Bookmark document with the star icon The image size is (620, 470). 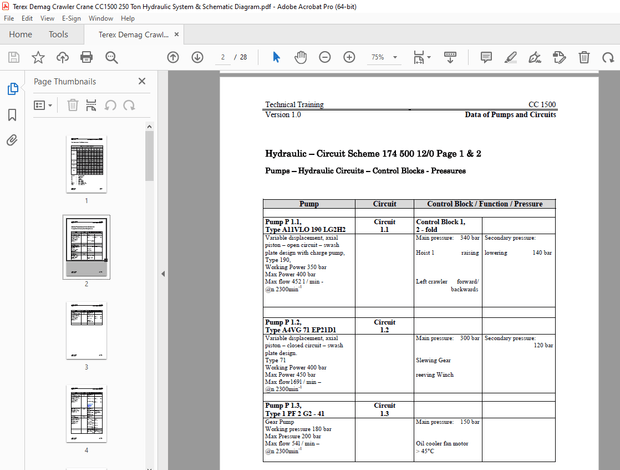pos(37,57)
